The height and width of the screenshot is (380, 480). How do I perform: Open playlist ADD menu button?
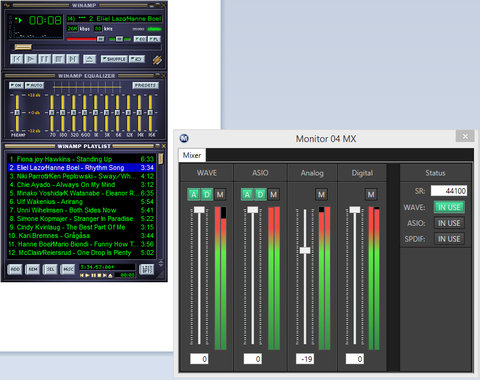[15, 269]
